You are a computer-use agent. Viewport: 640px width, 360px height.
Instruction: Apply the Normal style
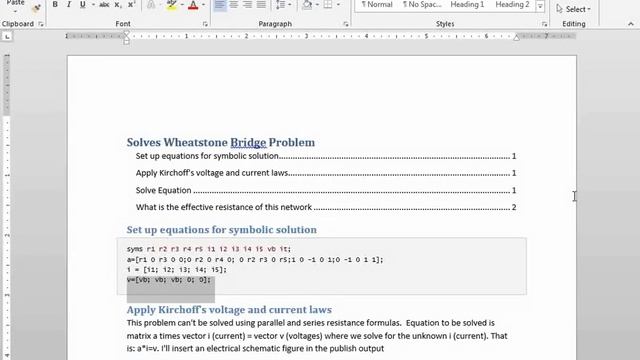(x=377, y=4)
